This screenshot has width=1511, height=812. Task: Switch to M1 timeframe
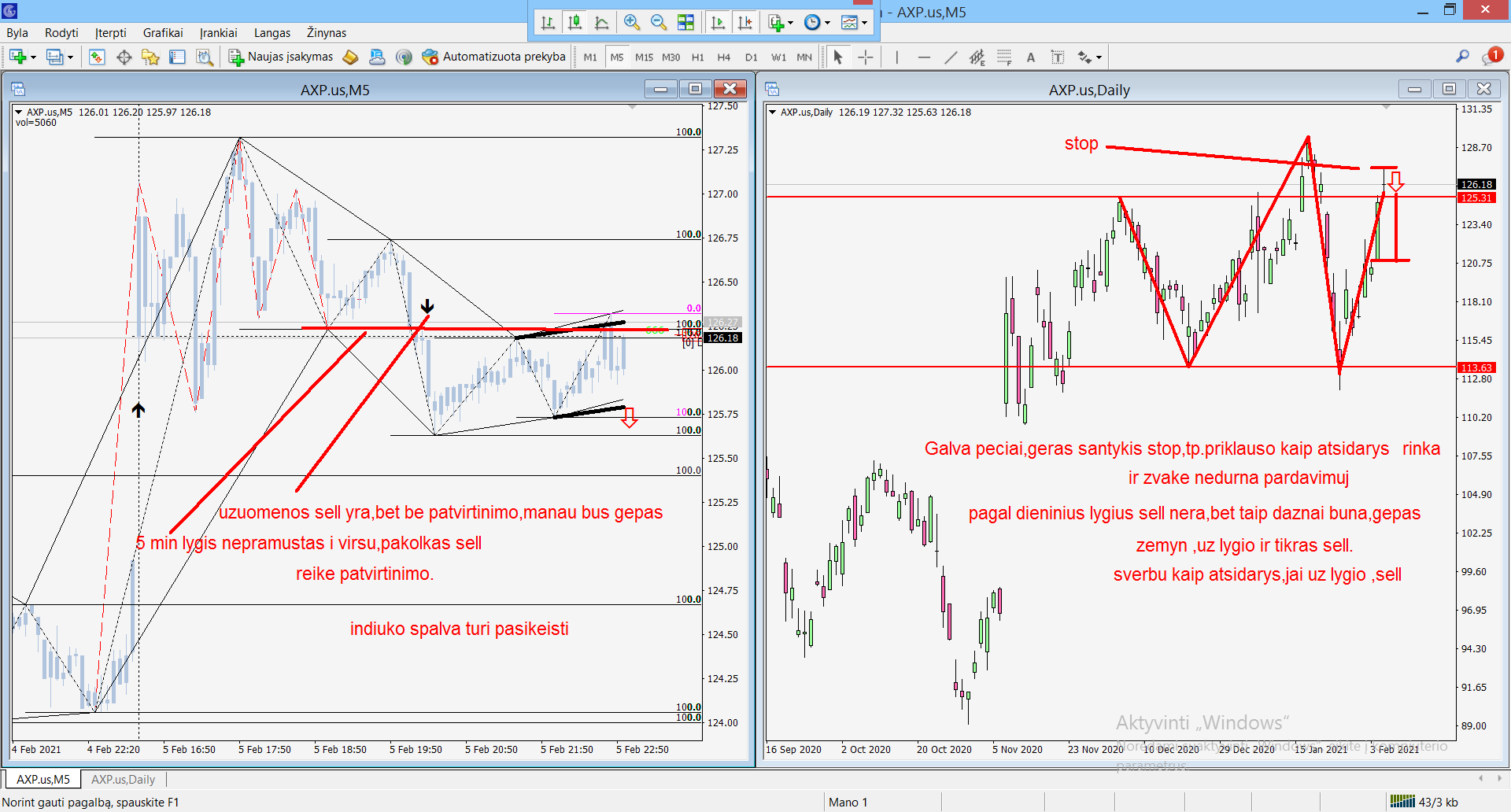click(x=590, y=57)
